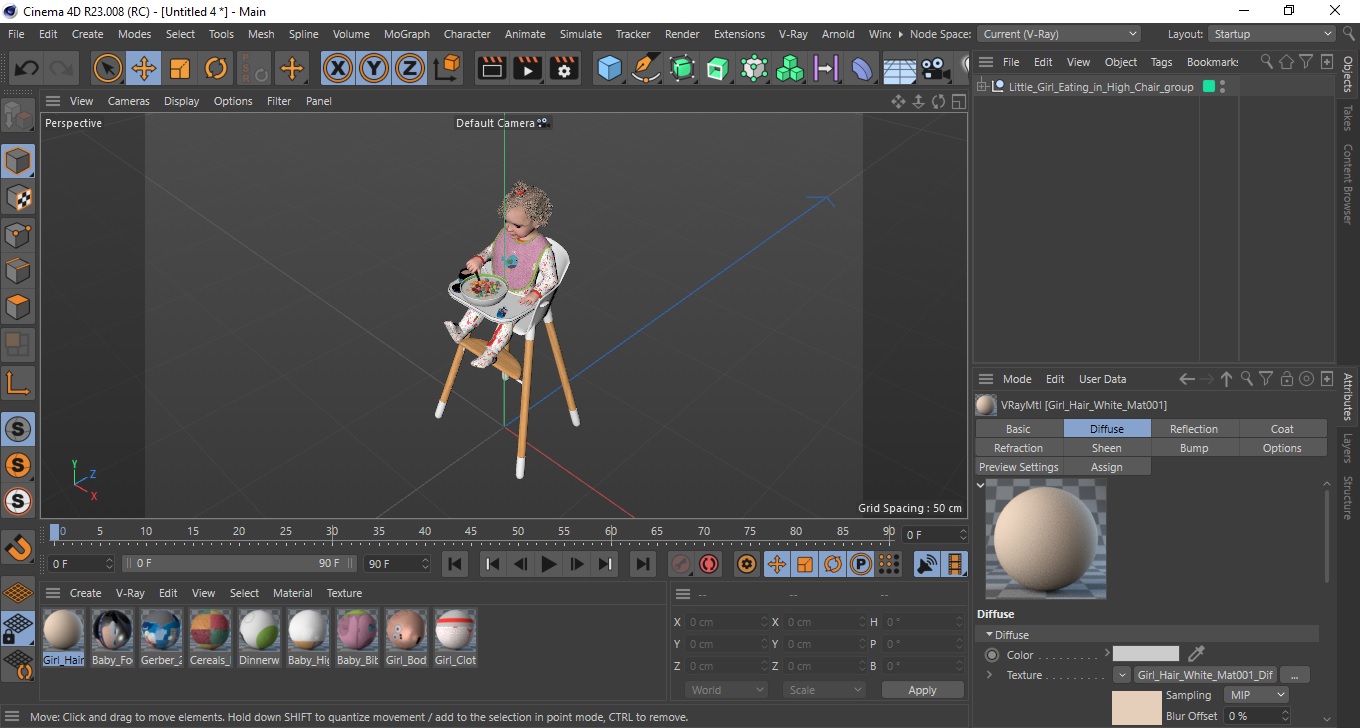
Task: Toggle Parameter keyframe recording P button
Action: click(x=860, y=564)
